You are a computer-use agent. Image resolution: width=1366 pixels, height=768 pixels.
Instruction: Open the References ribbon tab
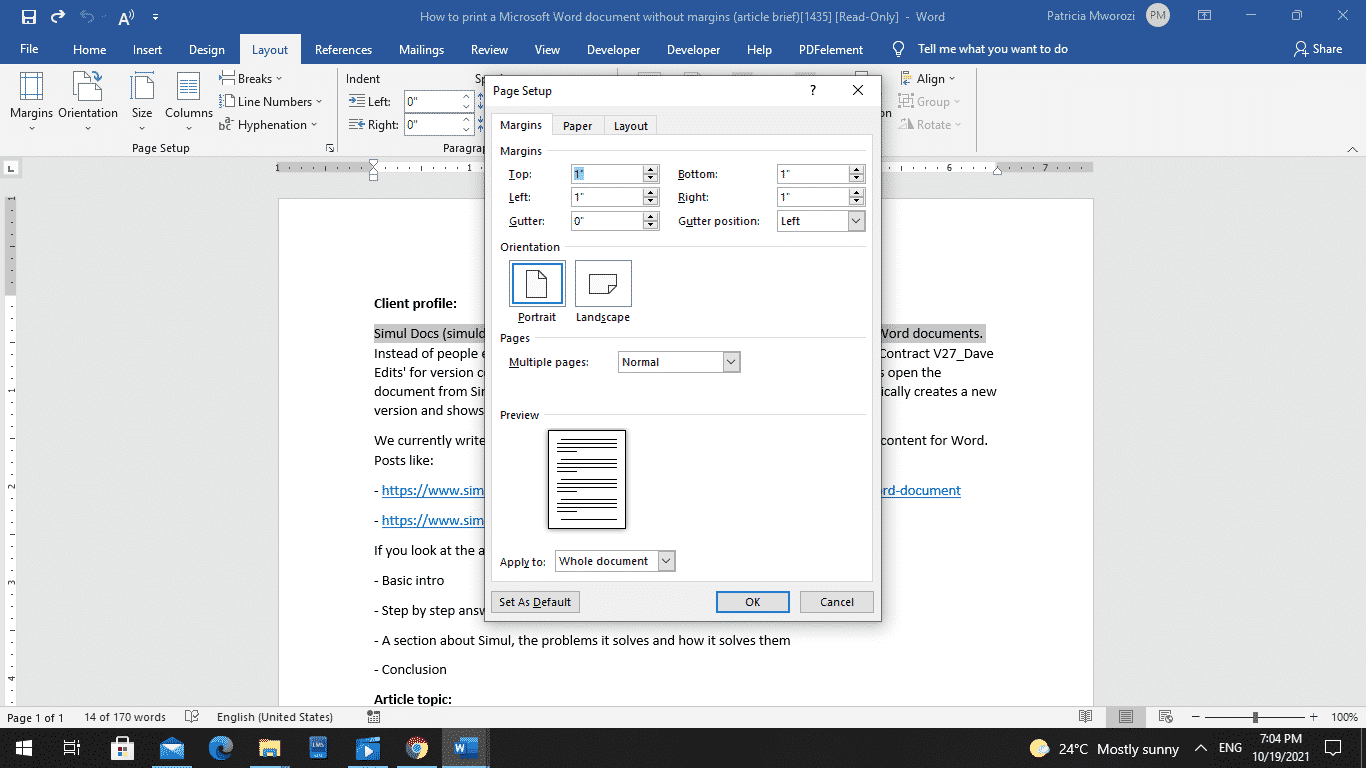343,48
